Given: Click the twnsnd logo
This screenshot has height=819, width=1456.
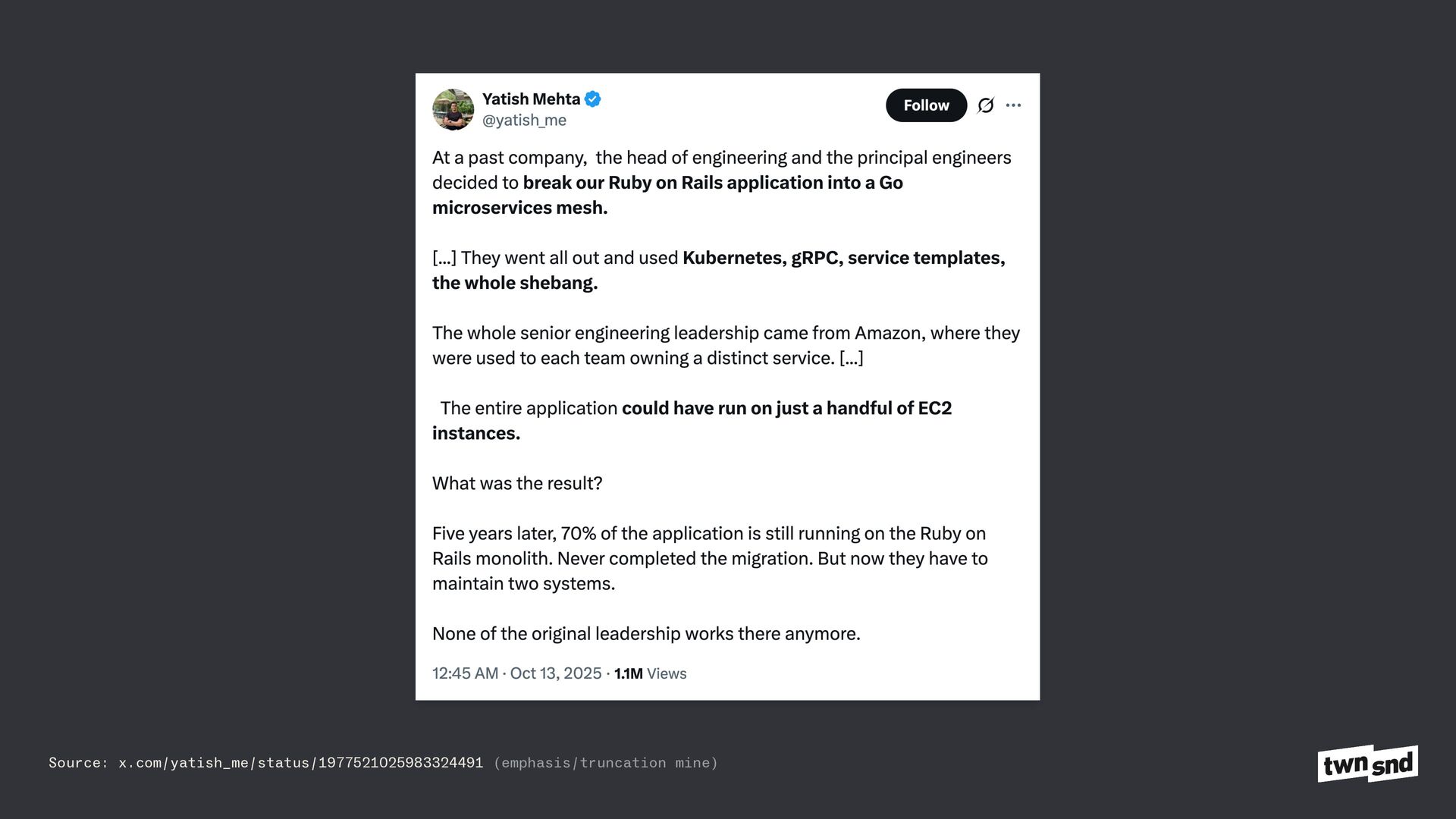Looking at the screenshot, I should pyautogui.click(x=1367, y=764).
